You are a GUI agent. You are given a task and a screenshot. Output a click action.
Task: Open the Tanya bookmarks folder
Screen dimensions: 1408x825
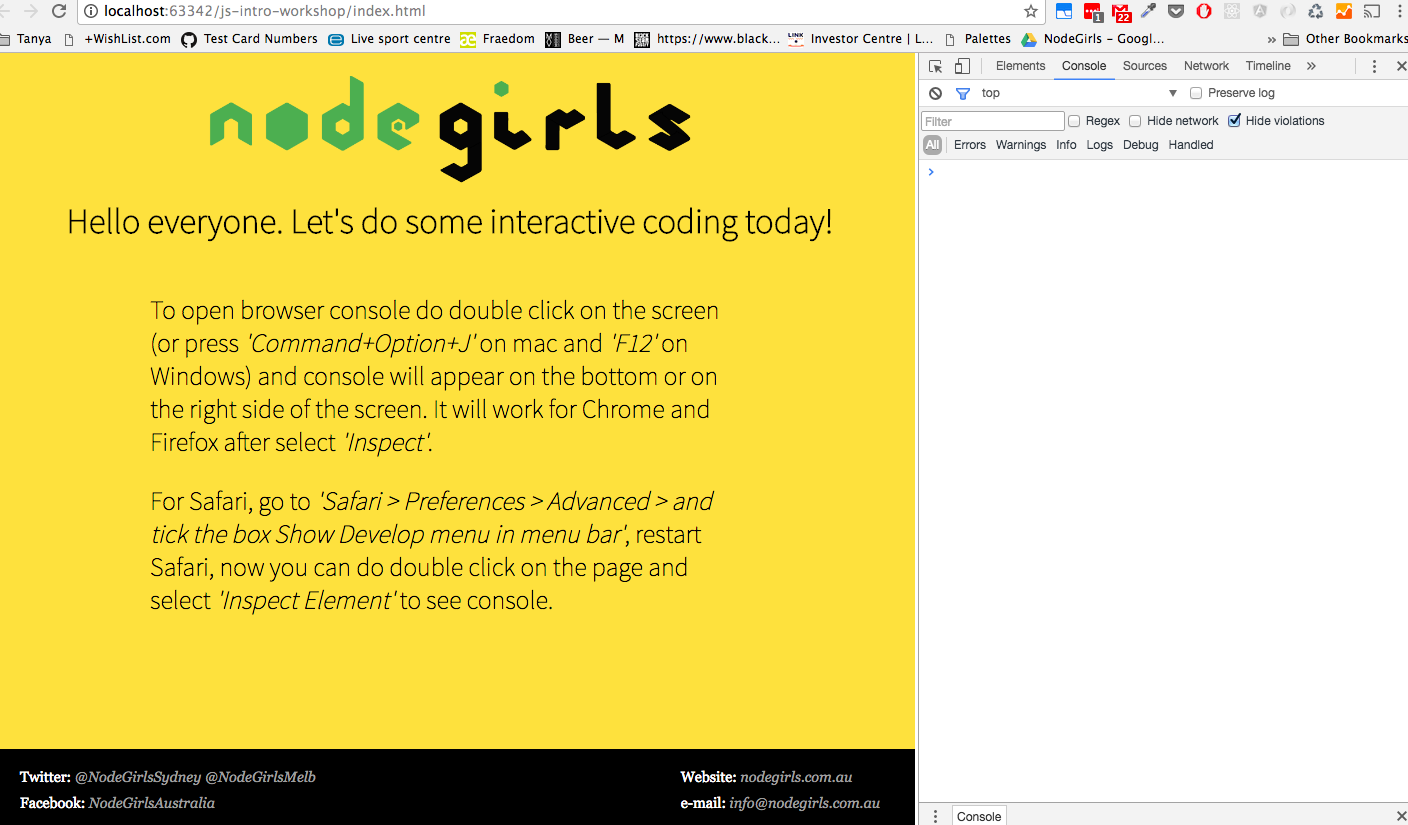point(26,39)
